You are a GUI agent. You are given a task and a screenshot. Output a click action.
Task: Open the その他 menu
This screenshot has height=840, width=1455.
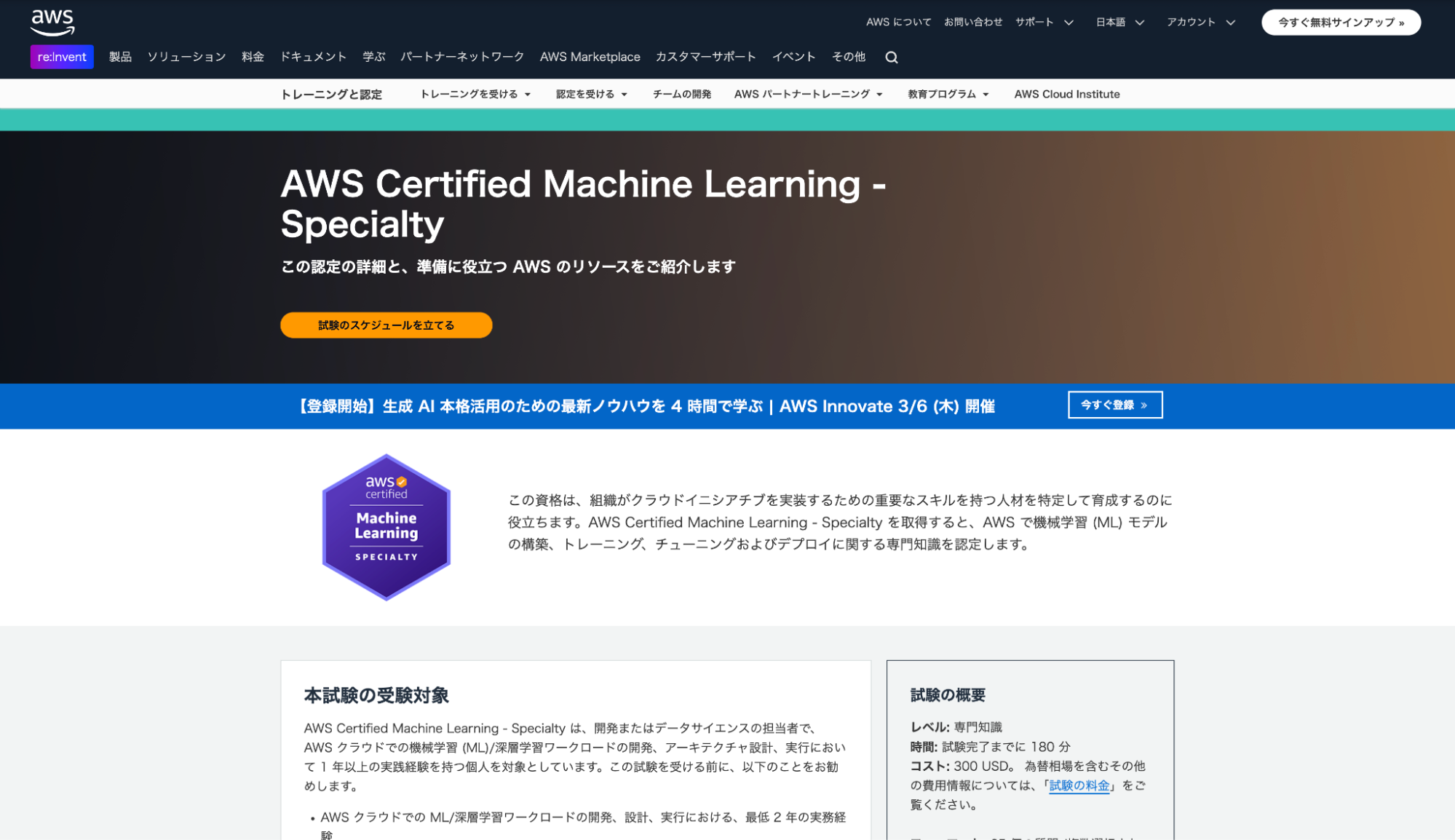(x=849, y=57)
